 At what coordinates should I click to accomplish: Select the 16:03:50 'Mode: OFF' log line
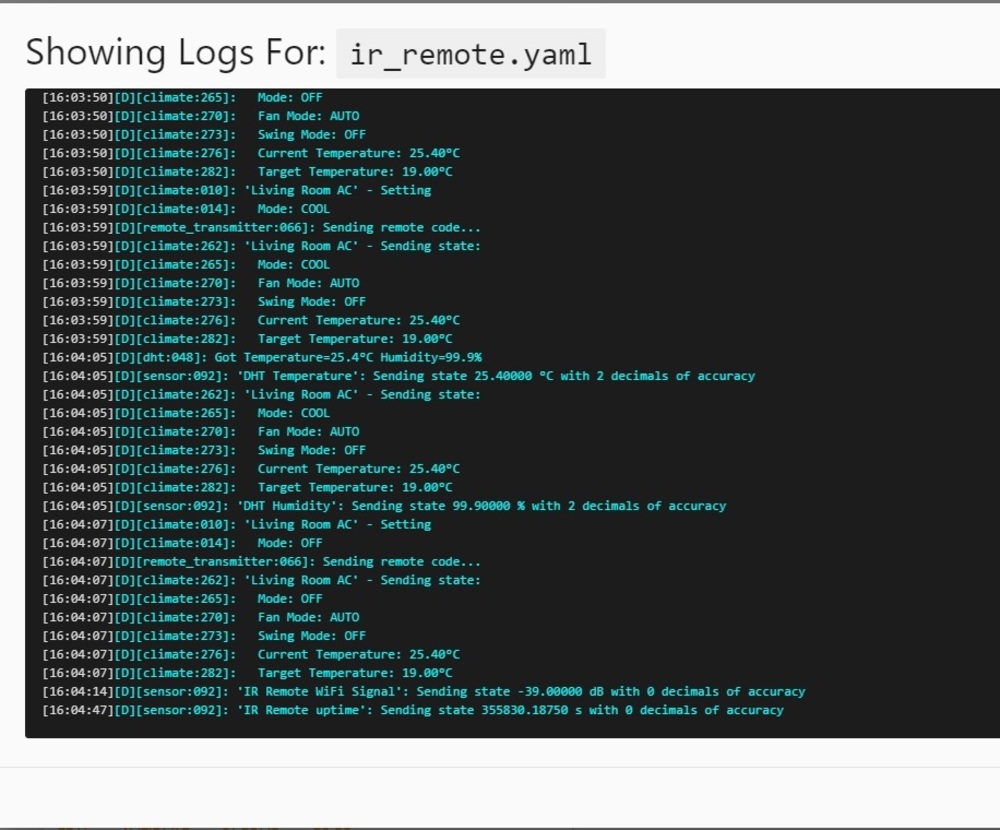(x=182, y=98)
